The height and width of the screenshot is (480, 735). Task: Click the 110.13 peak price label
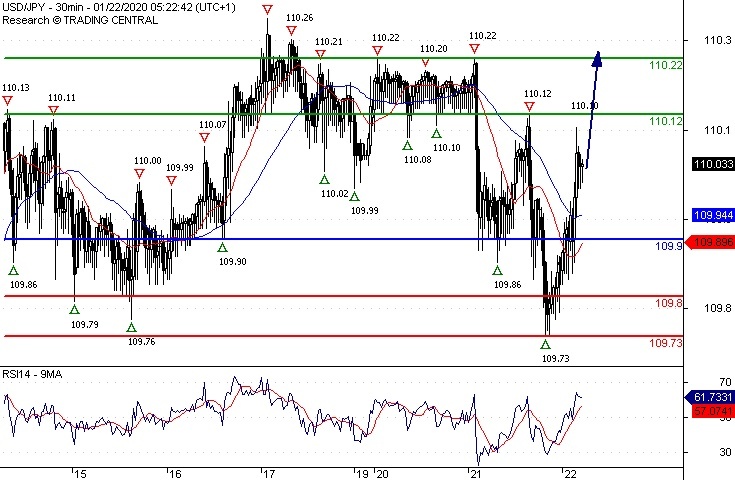(16, 88)
